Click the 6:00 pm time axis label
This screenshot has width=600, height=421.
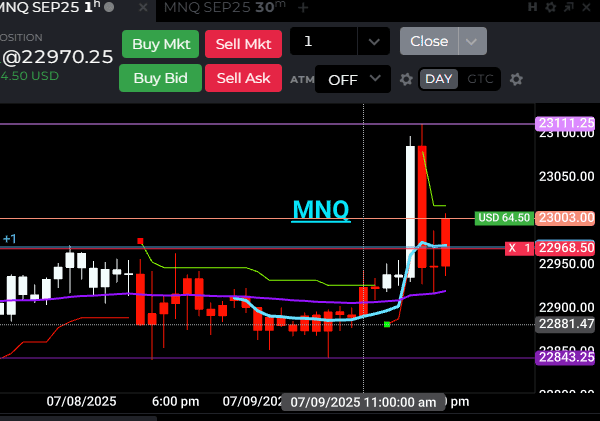[x=176, y=401]
